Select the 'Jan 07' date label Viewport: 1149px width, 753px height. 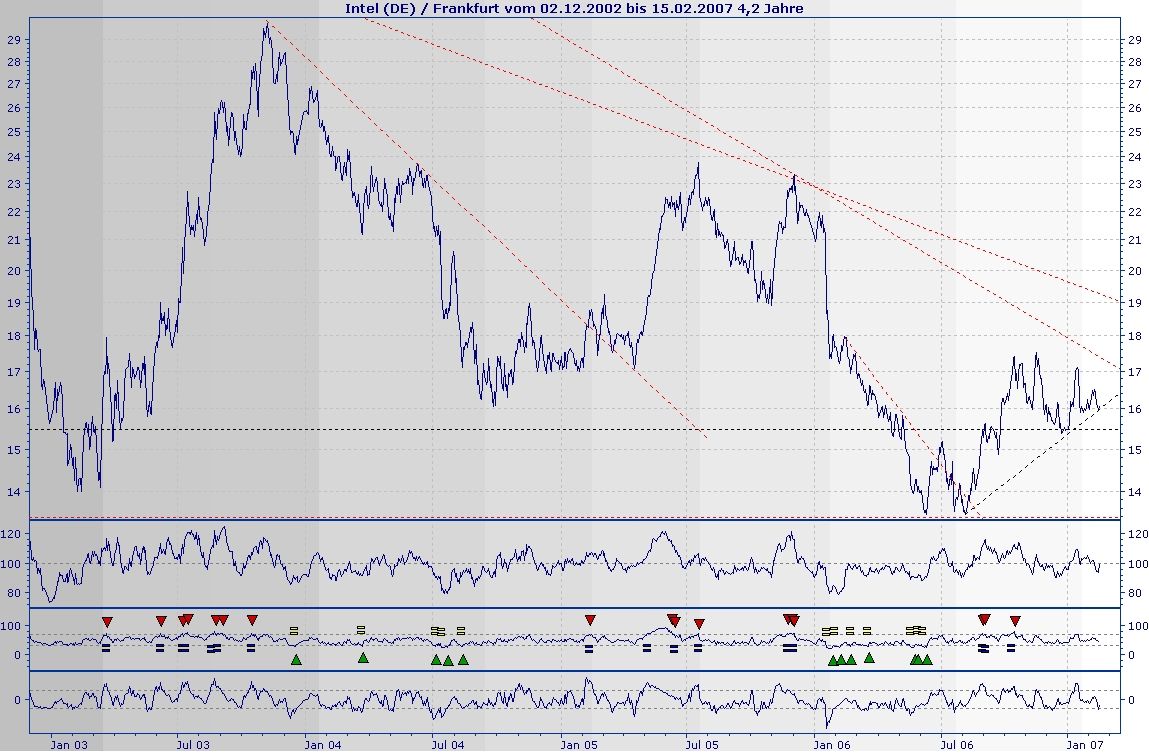1085,745
